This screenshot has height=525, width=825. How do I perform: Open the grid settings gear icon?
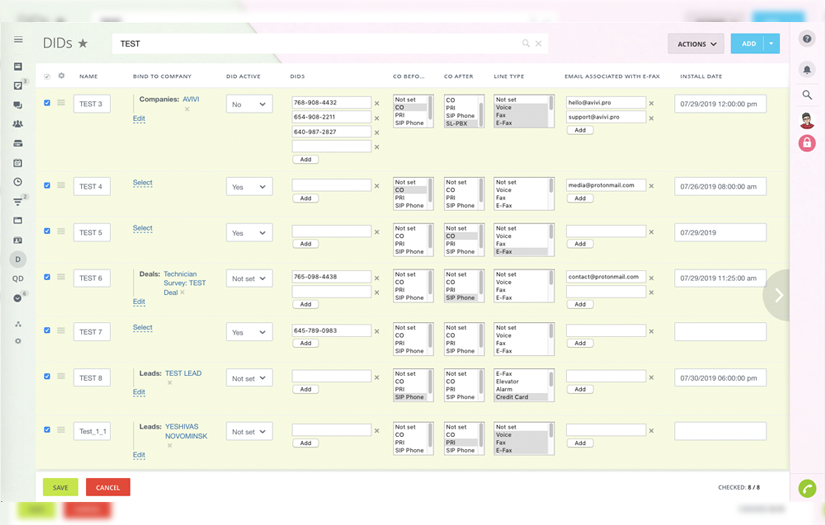[61, 76]
